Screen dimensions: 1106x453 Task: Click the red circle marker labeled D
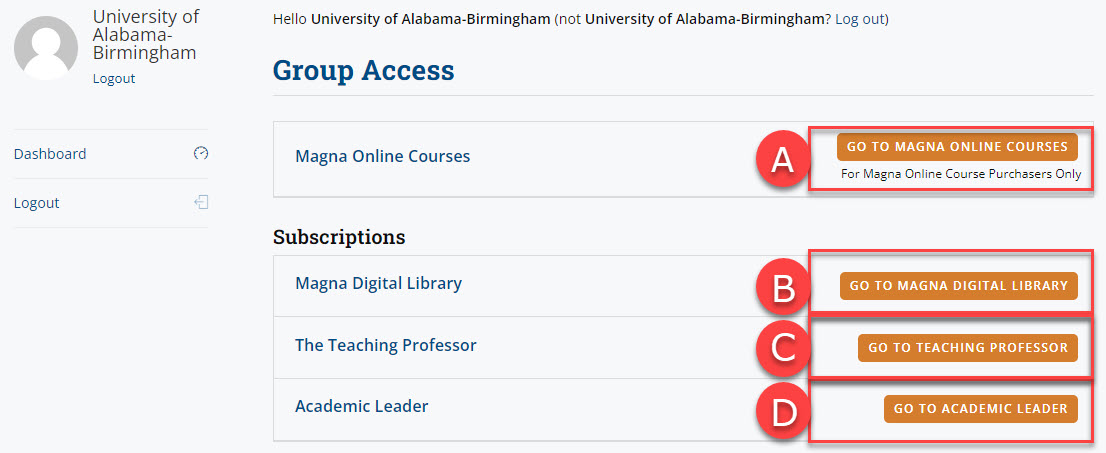(x=783, y=409)
